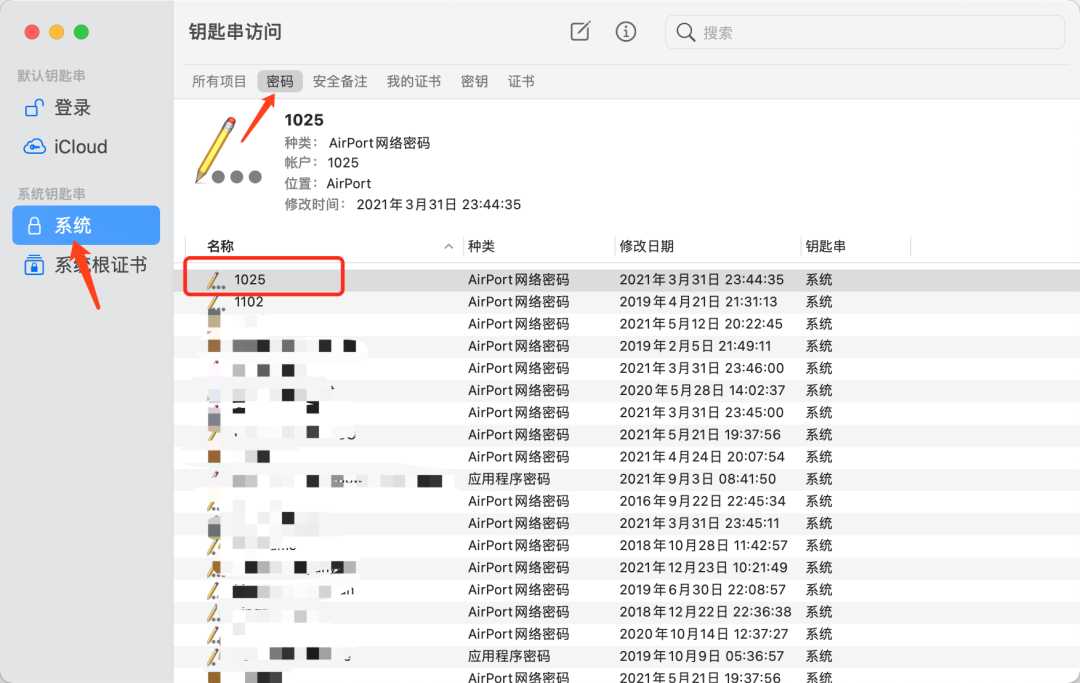The height and width of the screenshot is (683, 1080).
Task: Open the 密钥 tab
Action: tap(474, 81)
